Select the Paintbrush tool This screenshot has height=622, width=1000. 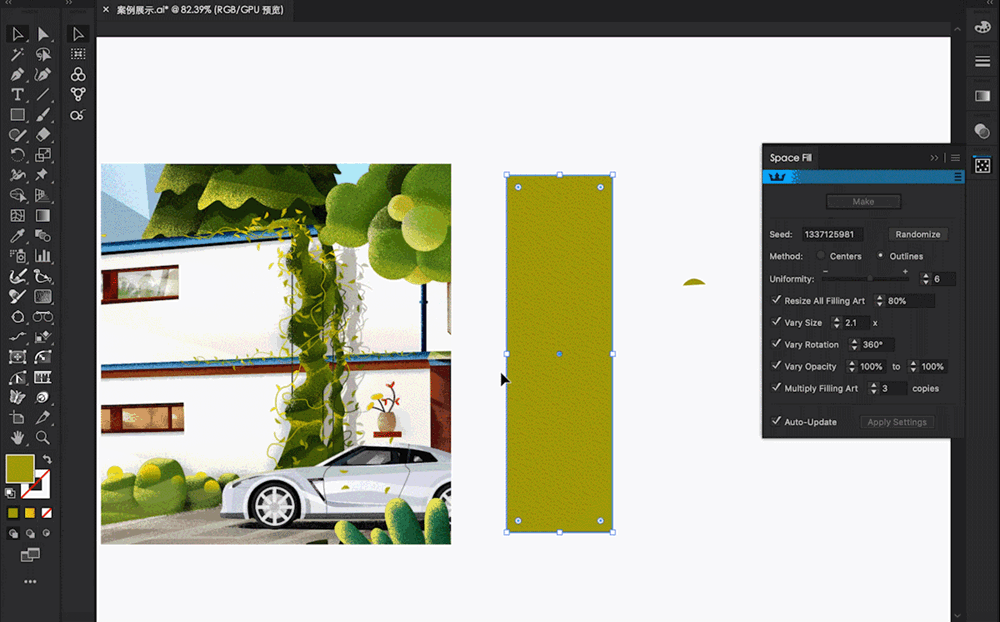[x=43, y=115]
